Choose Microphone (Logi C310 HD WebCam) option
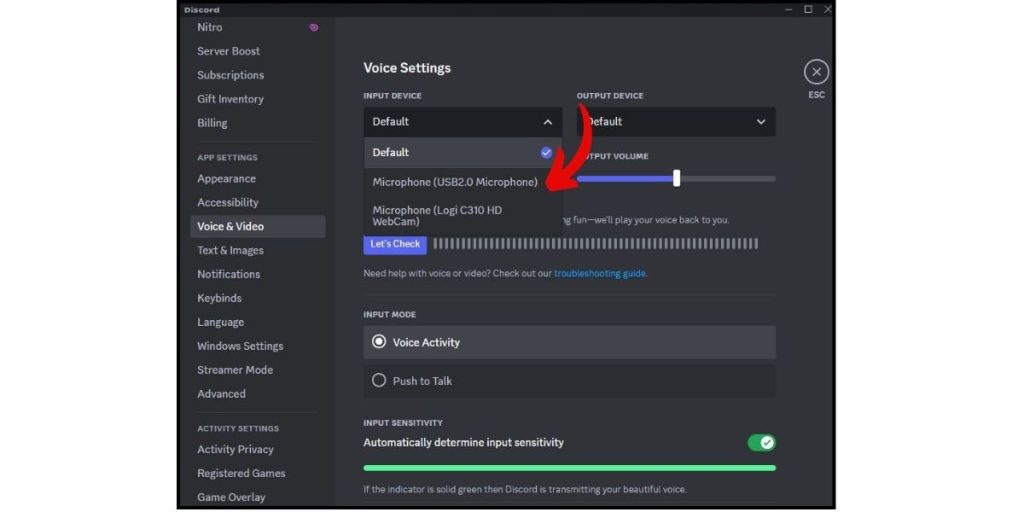The width and height of the screenshot is (1024, 512). [462, 216]
